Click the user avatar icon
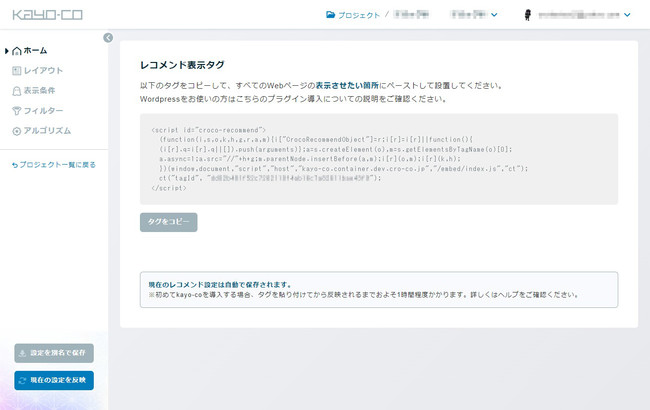The height and width of the screenshot is (410, 650). 529,15
